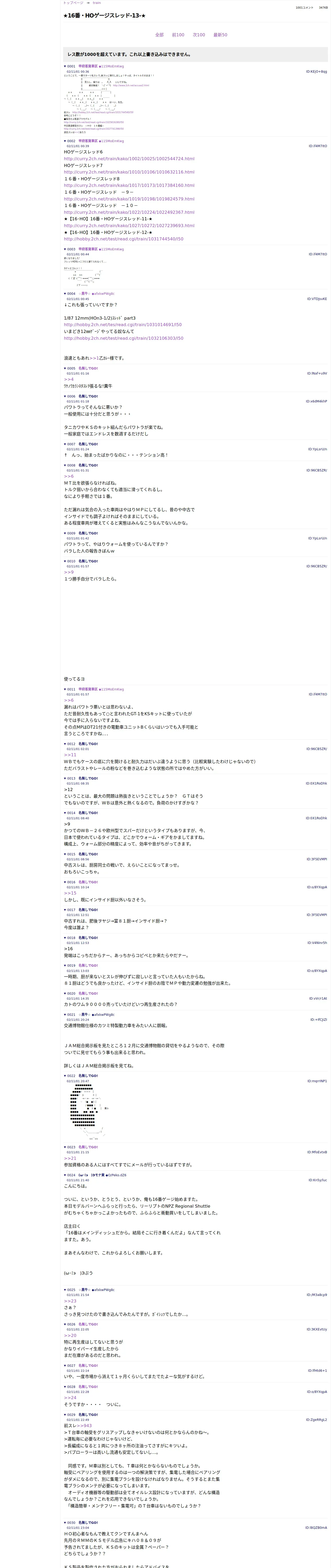This screenshot has height=1568, width=336.
Task: Follow the >>4 anchor in post 0005
Action: point(69,379)
